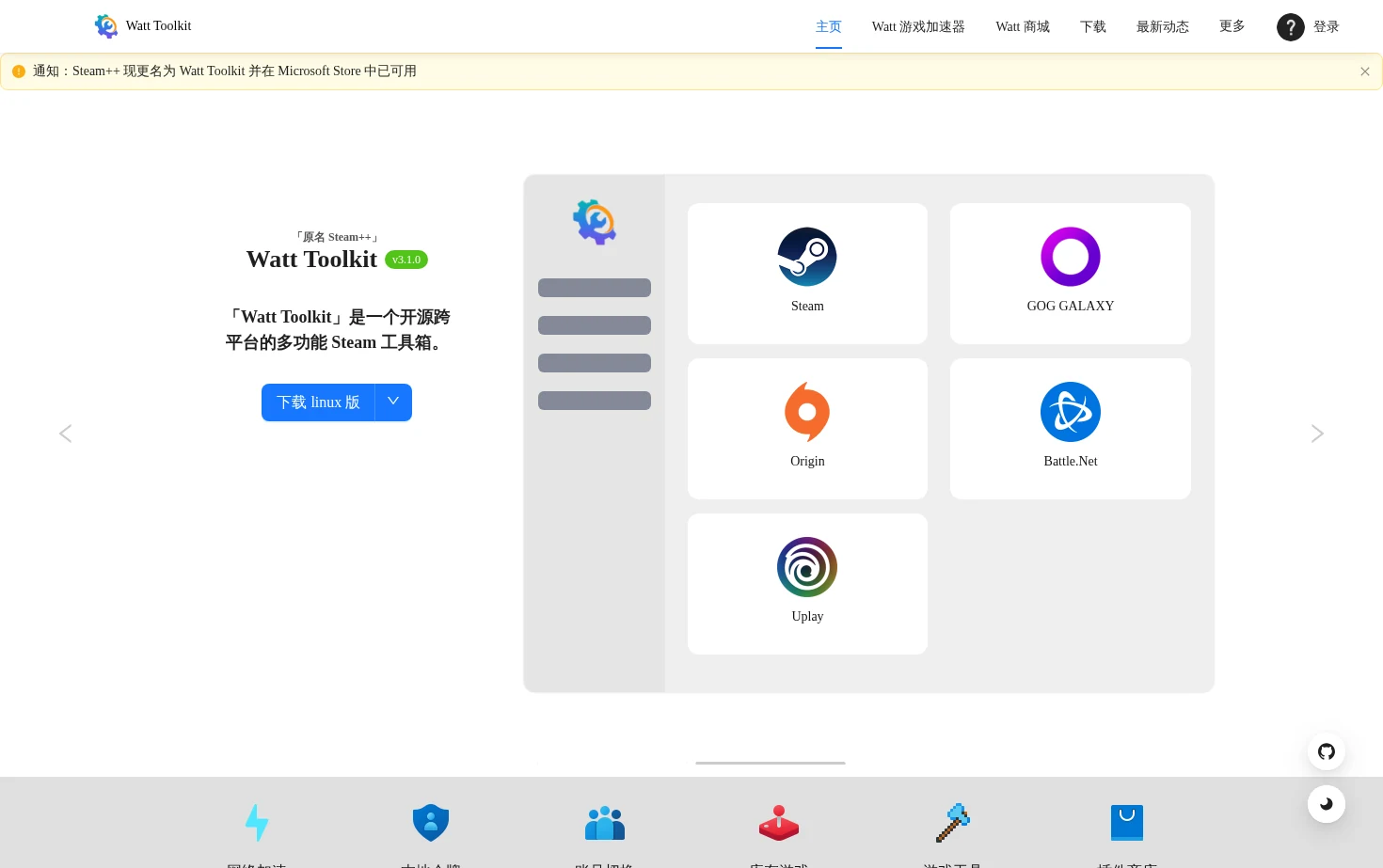Click the blue shield authenticator icon

point(431,823)
